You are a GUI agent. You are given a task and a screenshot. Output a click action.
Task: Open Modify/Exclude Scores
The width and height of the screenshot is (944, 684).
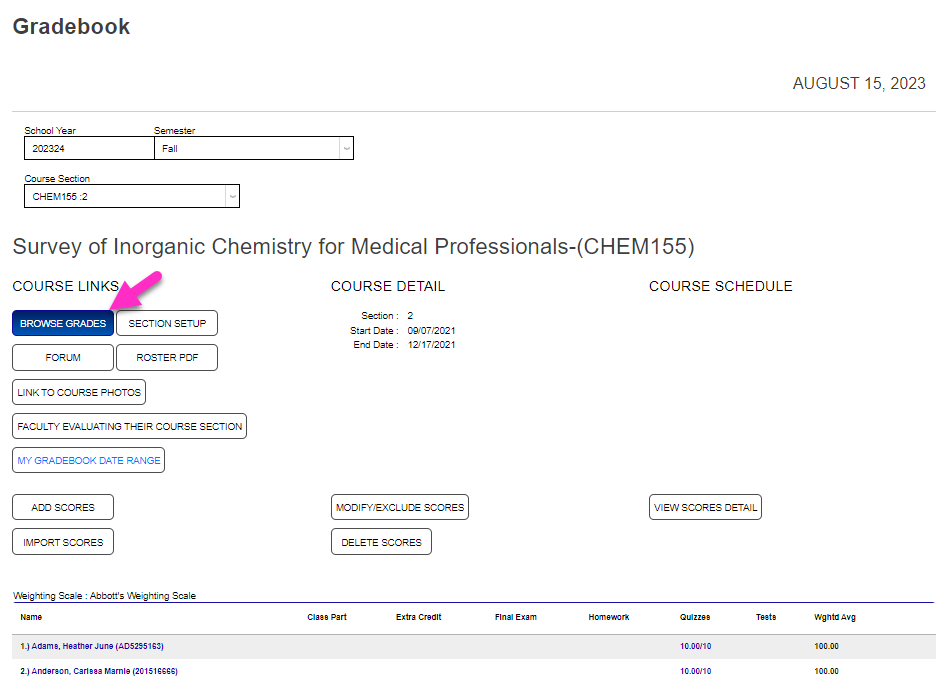pos(399,507)
